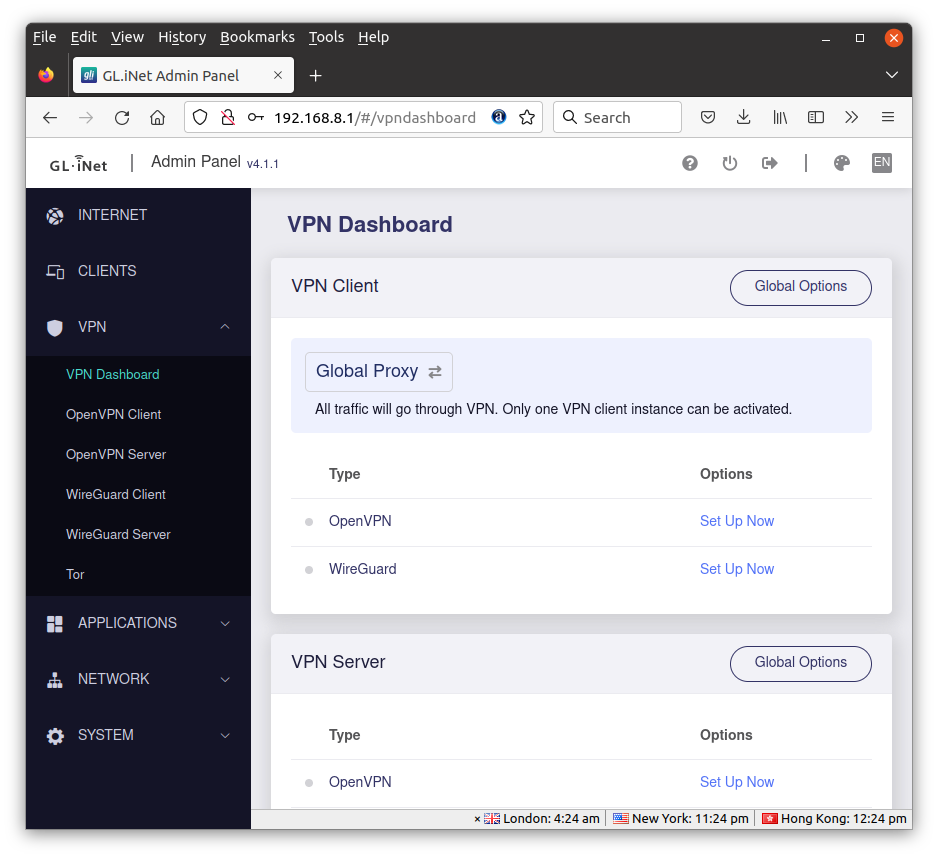938x858 pixels.
Task: Click the browser Back arrow
Action: tap(50, 117)
